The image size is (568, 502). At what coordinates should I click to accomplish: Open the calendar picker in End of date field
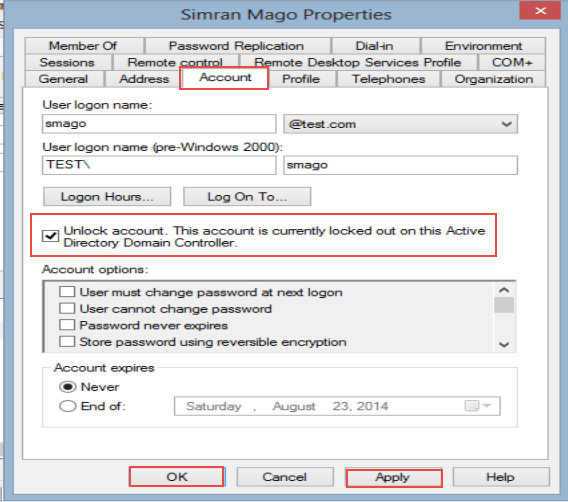tap(477, 406)
